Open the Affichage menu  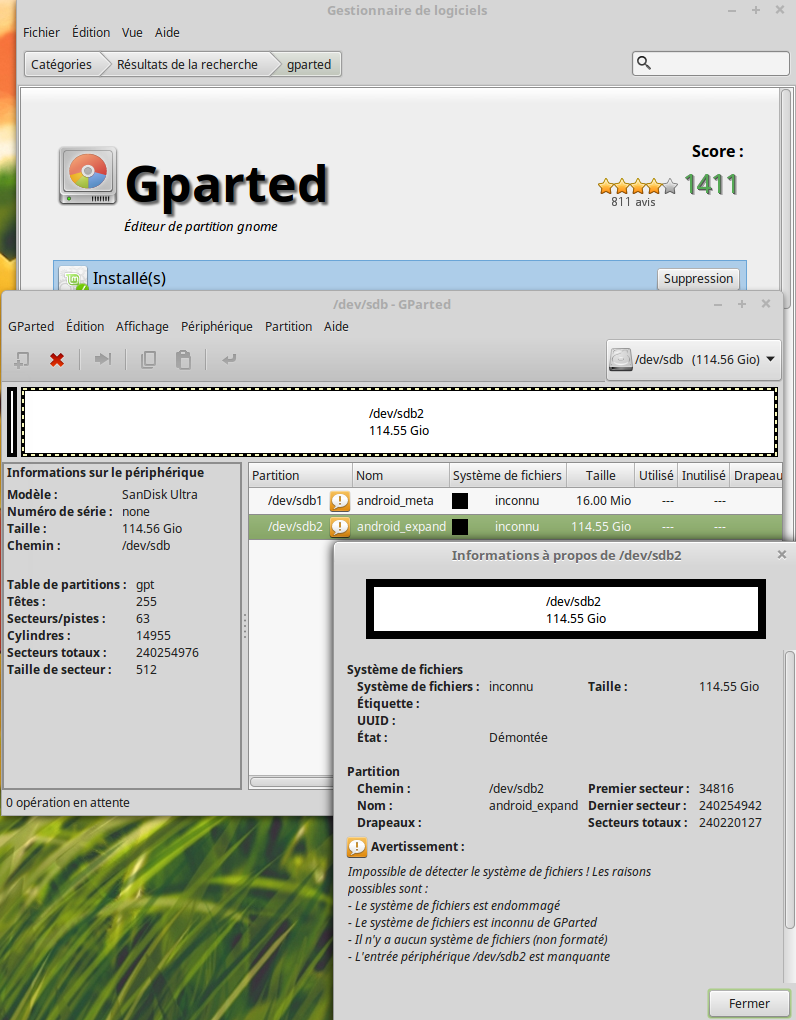click(142, 327)
